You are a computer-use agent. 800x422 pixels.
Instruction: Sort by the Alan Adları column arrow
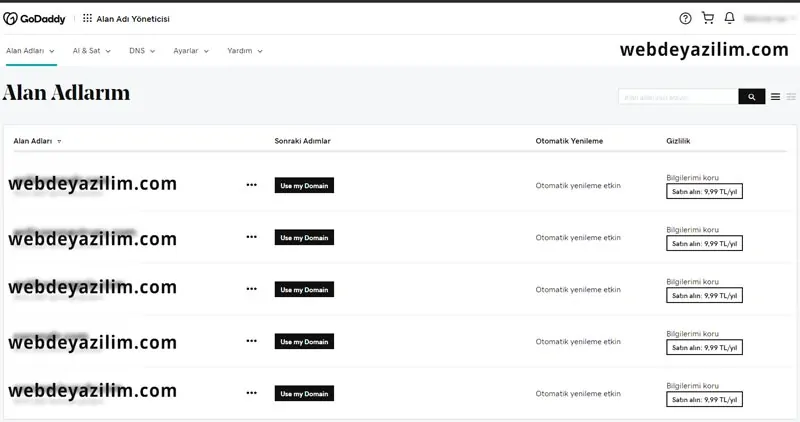click(59, 141)
